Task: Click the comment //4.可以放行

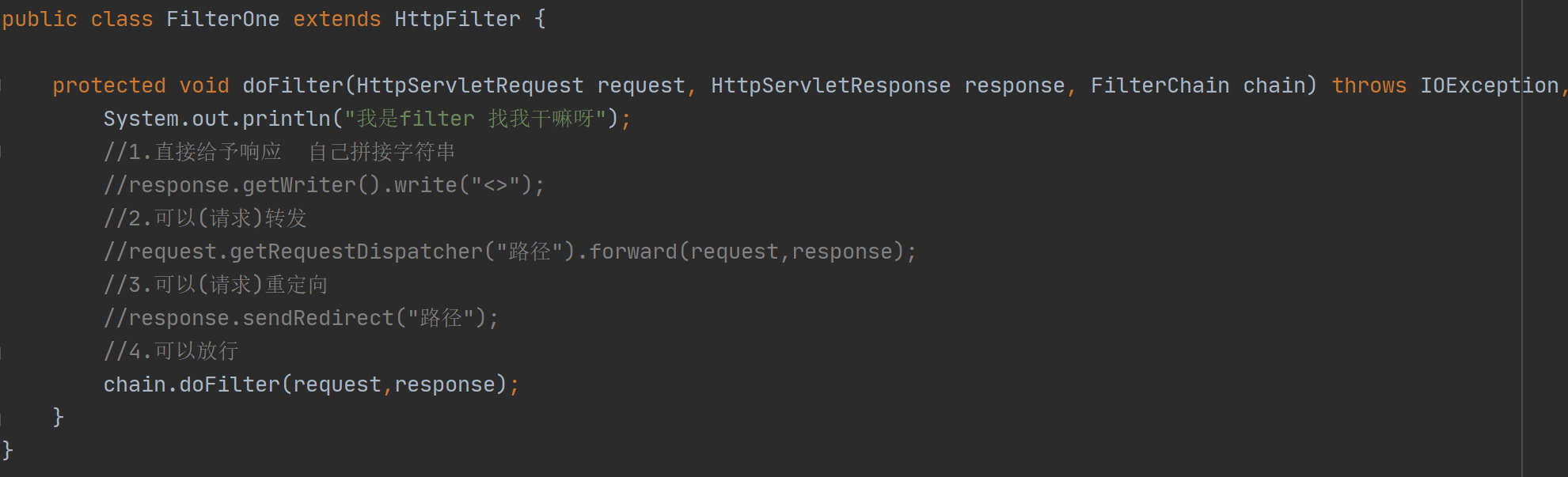Action: (x=171, y=351)
